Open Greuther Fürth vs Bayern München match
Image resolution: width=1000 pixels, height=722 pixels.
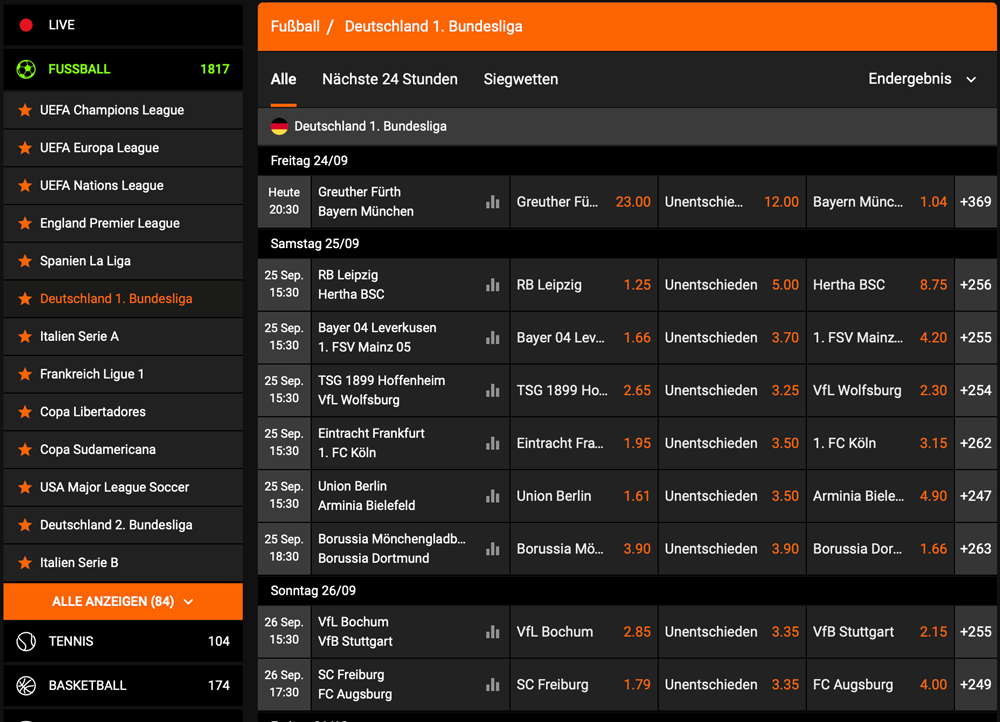coord(366,202)
